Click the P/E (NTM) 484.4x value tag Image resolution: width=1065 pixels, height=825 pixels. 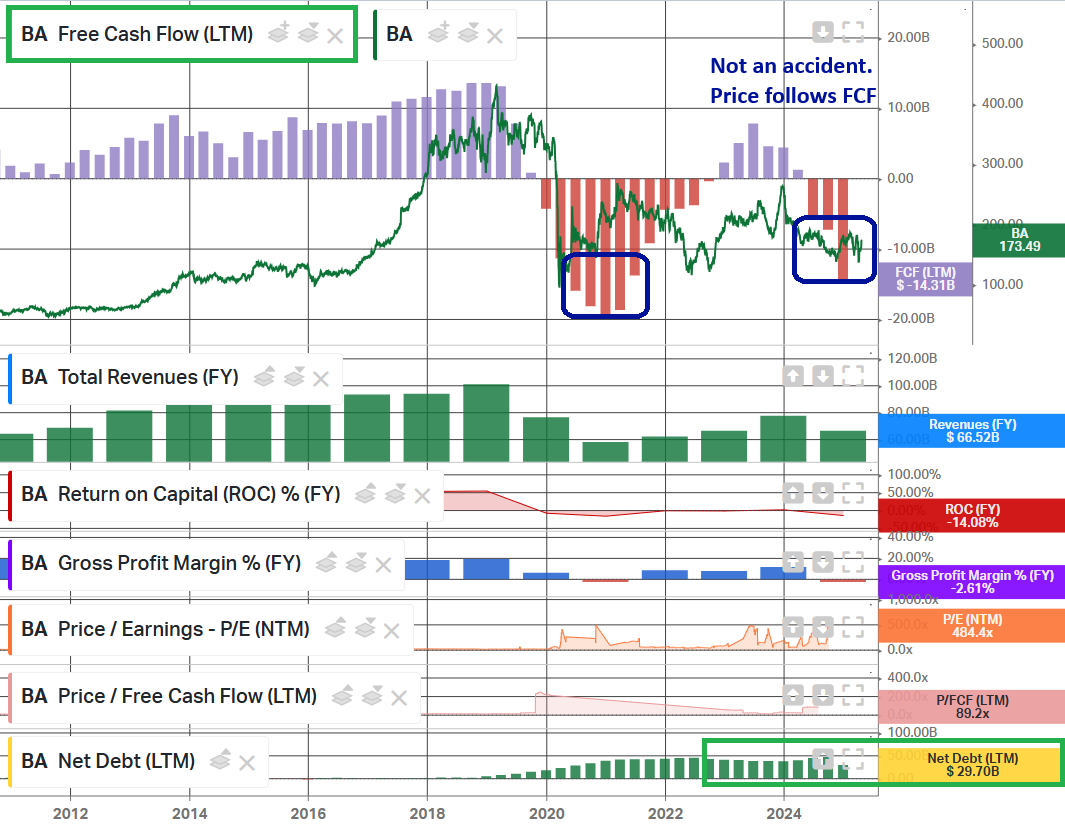pyautogui.click(x=972, y=626)
